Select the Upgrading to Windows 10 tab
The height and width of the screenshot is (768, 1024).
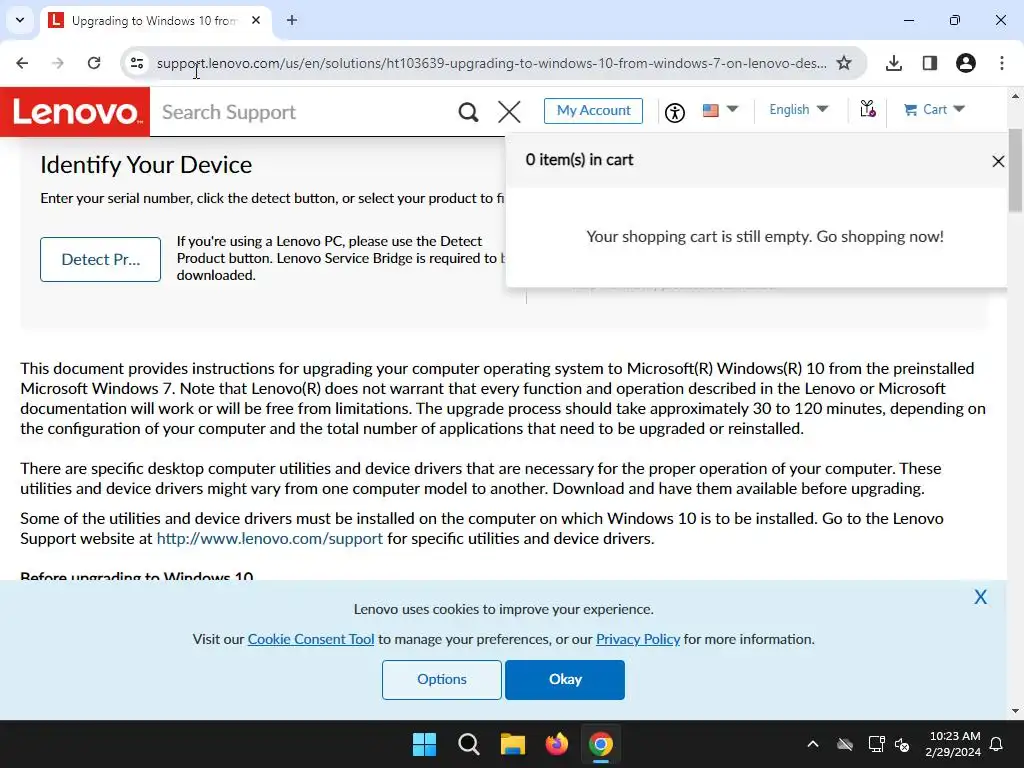point(153,21)
